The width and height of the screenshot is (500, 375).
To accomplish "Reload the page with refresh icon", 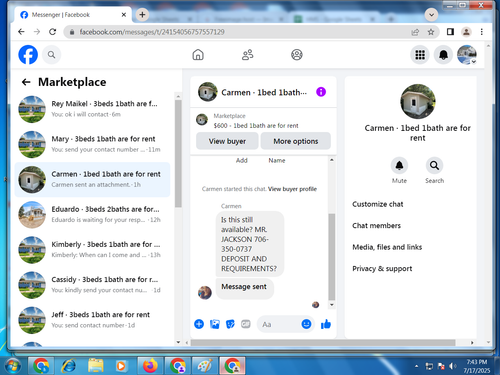I will point(52,32).
